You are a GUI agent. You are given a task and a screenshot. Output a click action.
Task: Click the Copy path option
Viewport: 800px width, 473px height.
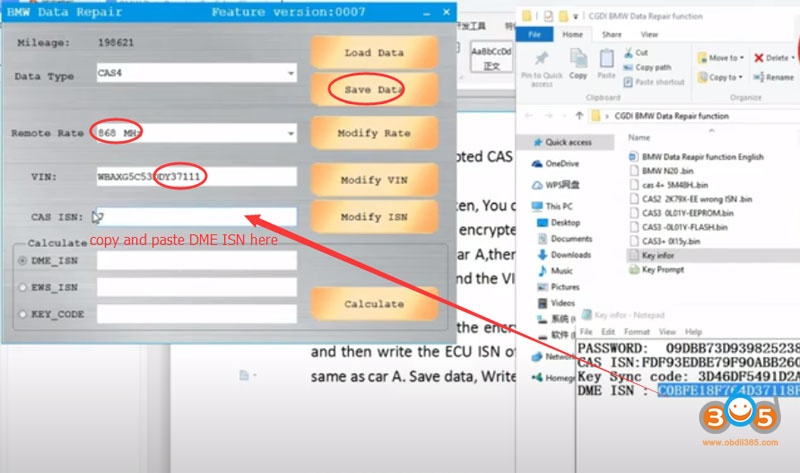[x=647, y=67]
